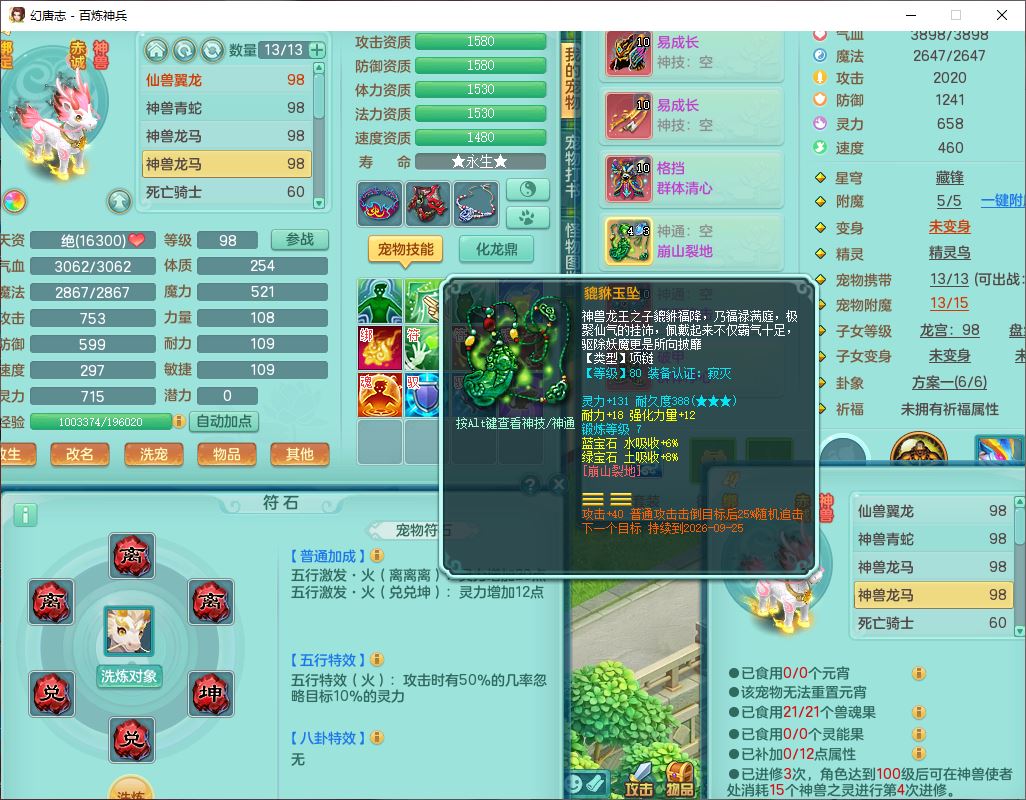Select the fire skill icon marked 绑
Viewport: 1026px width, 800px height.
point(380,348)
